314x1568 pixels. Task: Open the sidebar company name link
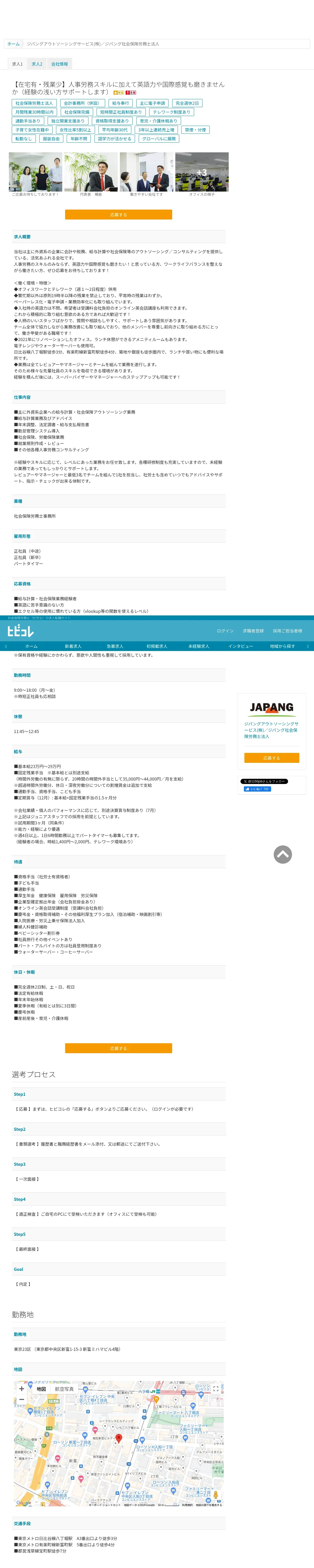click(271, 730)
